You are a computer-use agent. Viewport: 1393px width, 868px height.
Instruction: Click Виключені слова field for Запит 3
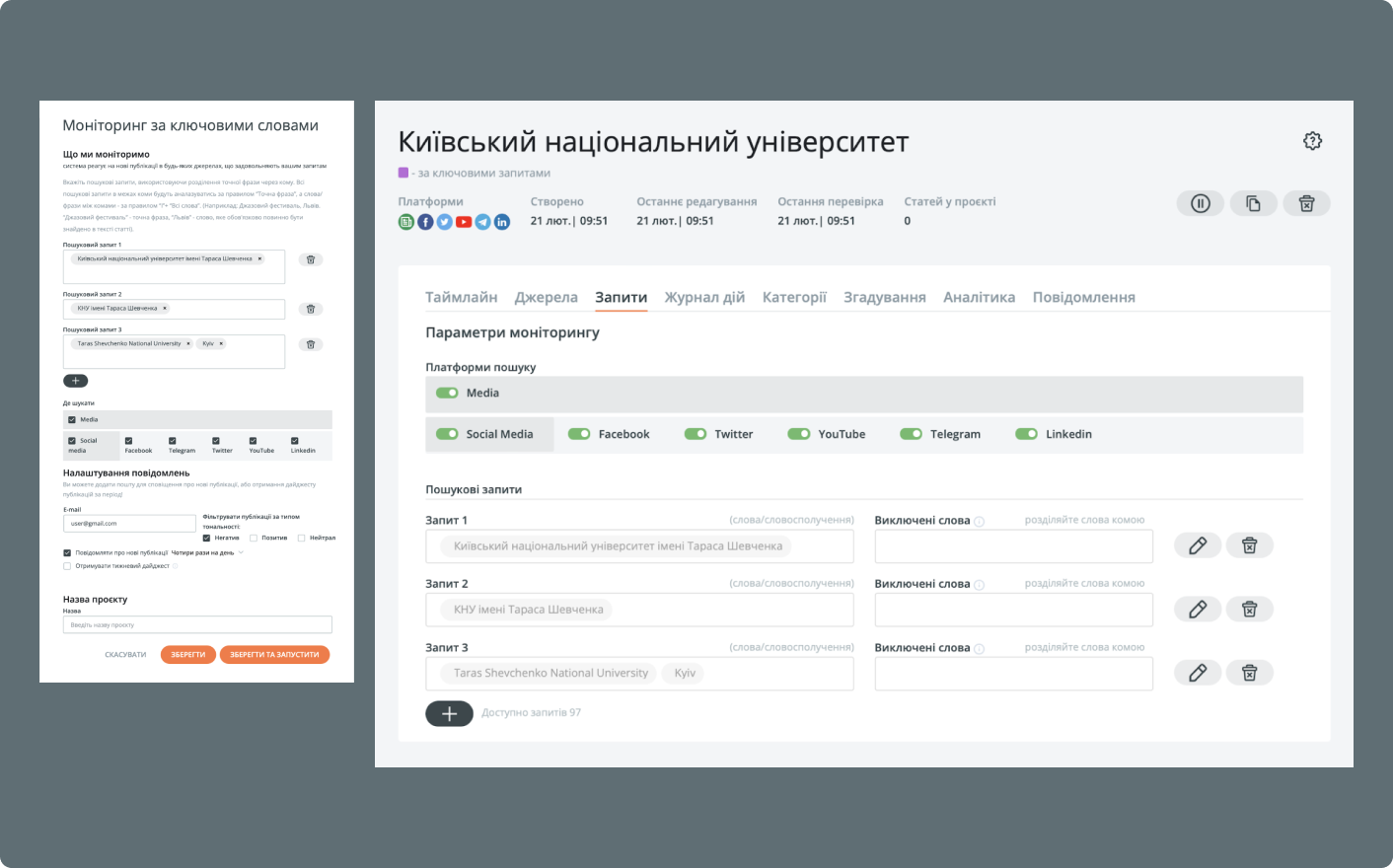tap(1014, 674)
